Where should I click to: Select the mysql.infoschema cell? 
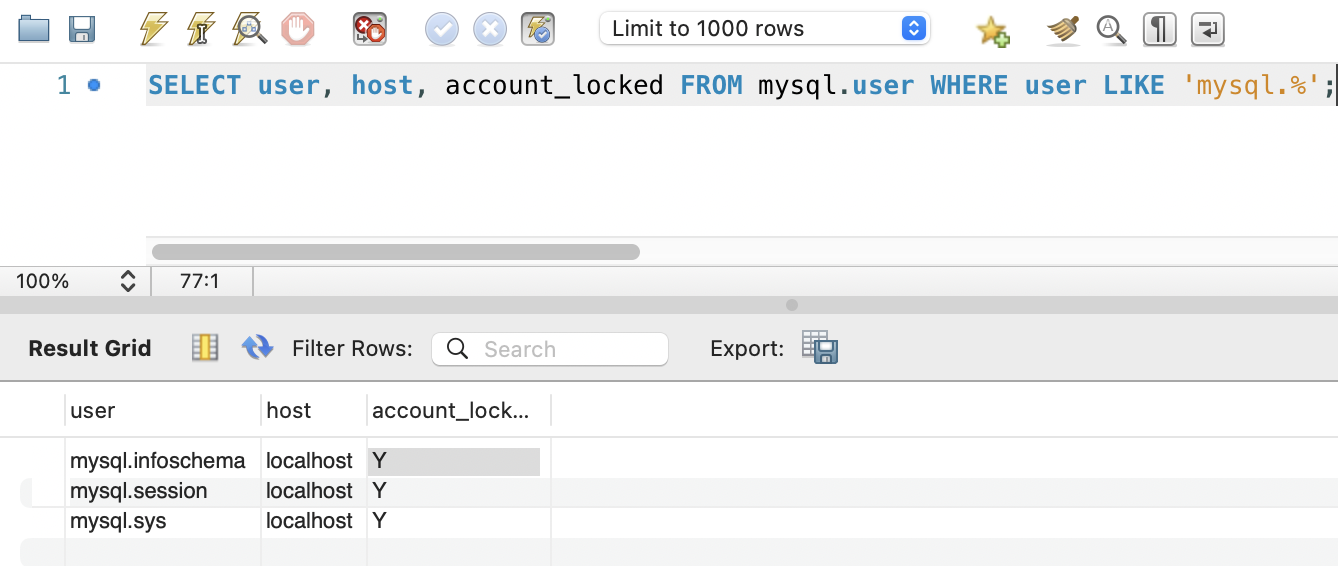click(158, 461)
